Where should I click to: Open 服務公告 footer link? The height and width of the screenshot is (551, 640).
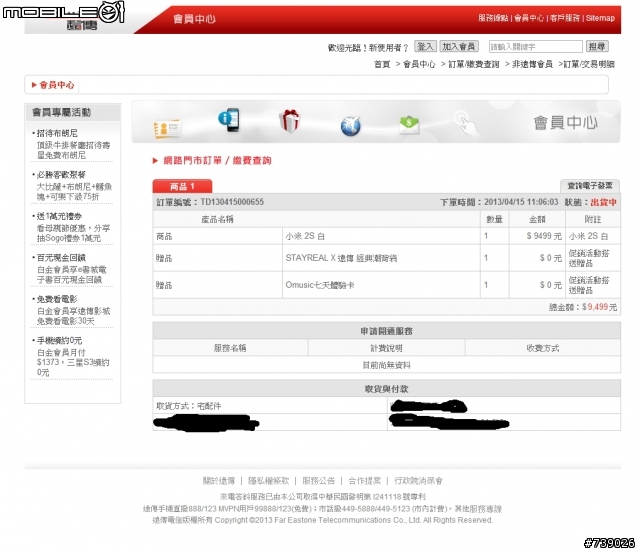click(x=318, y=481)
